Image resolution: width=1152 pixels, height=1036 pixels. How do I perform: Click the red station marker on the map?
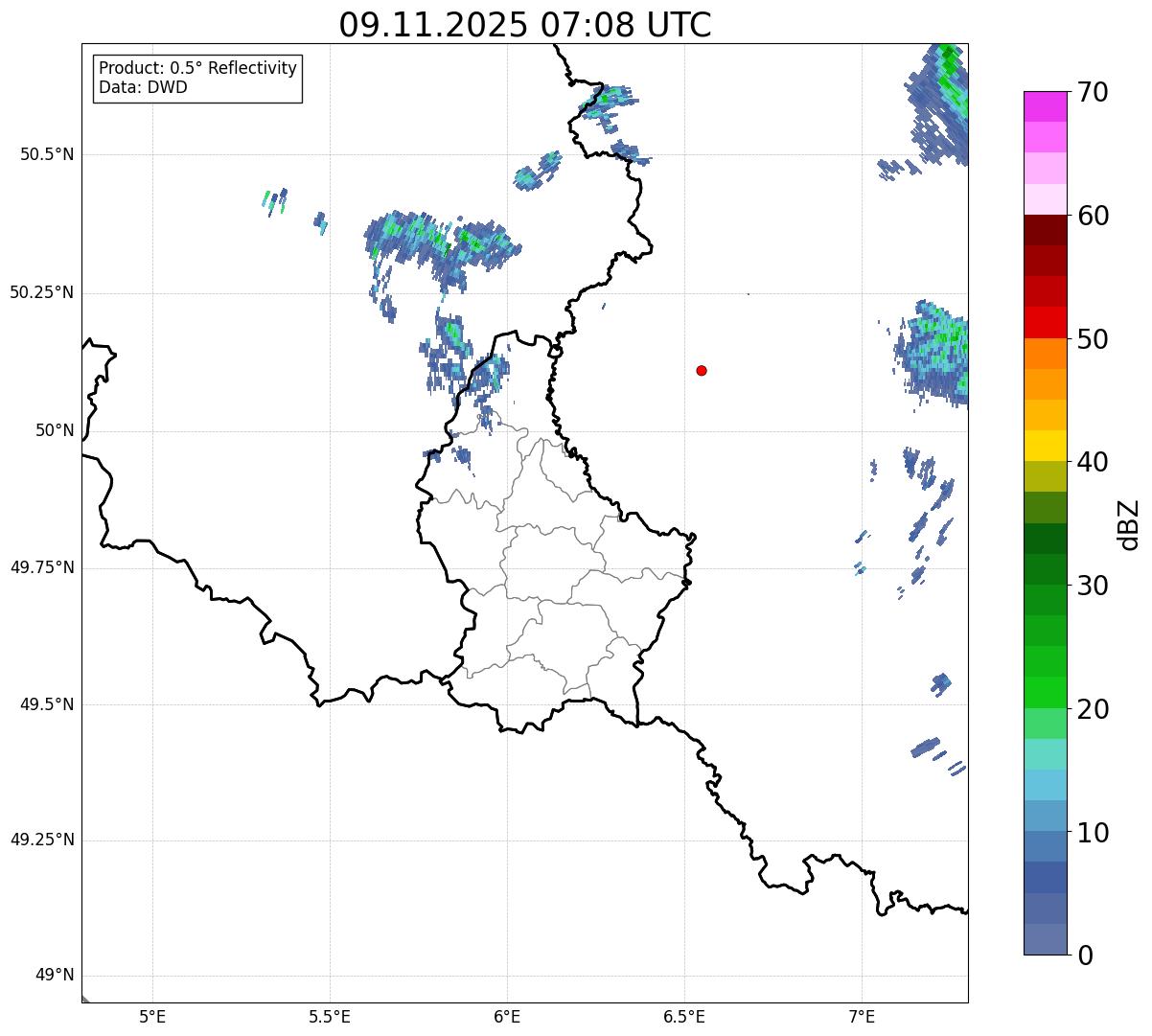coord(702,370)
